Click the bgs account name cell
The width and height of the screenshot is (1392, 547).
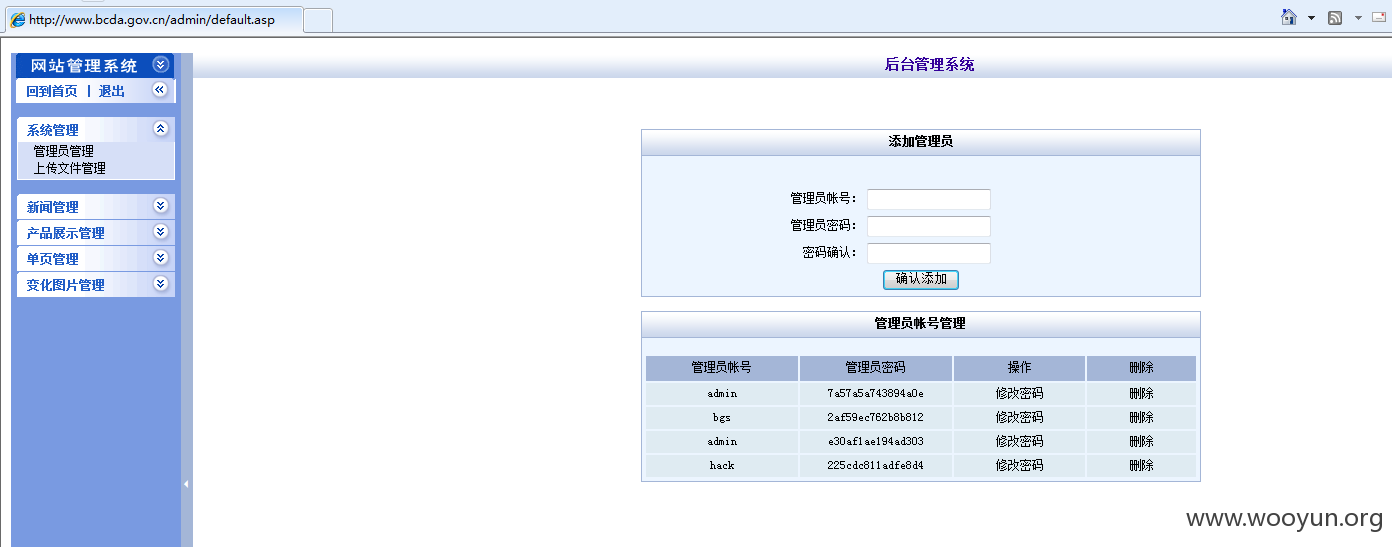721,417
